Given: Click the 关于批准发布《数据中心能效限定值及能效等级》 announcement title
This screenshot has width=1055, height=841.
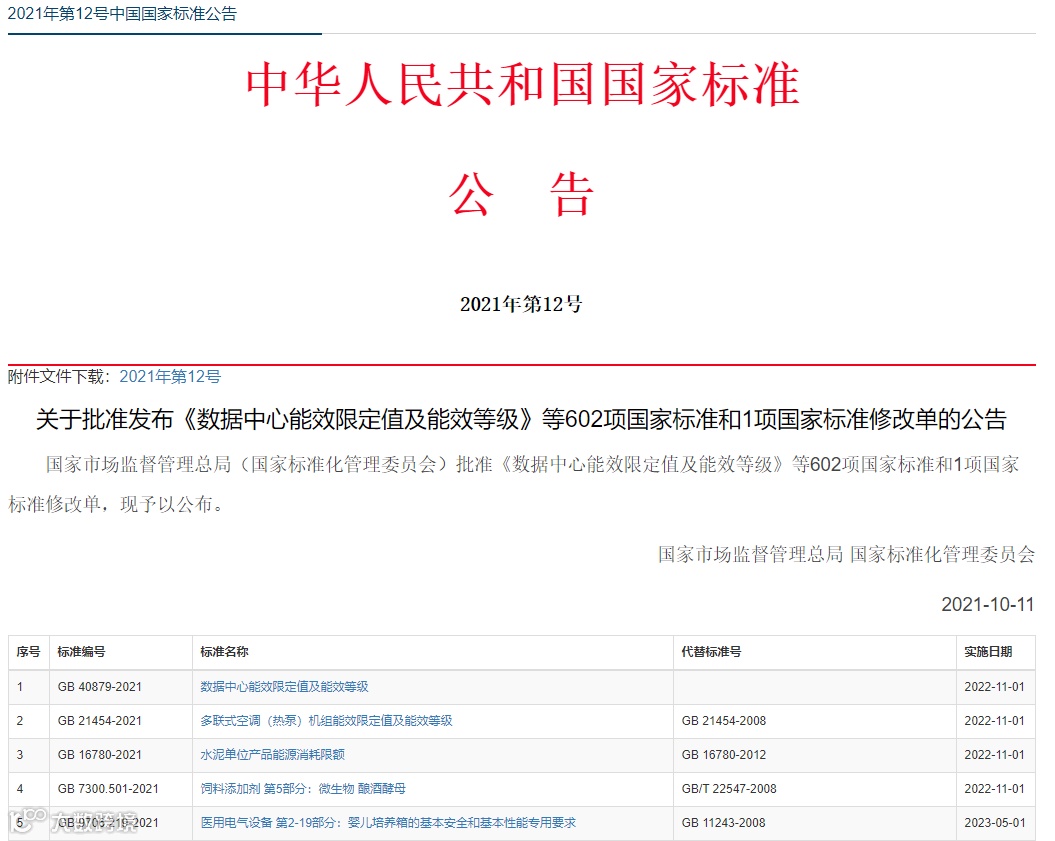Looking at the screenshot, I should [521, 419].
